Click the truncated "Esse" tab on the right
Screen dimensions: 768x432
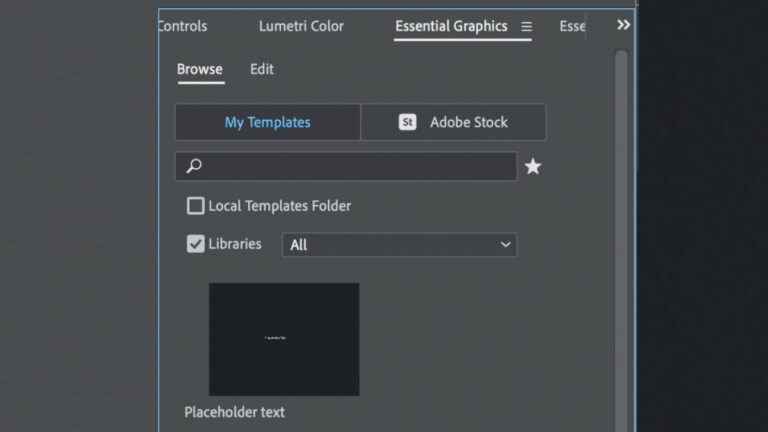point(573,26)
